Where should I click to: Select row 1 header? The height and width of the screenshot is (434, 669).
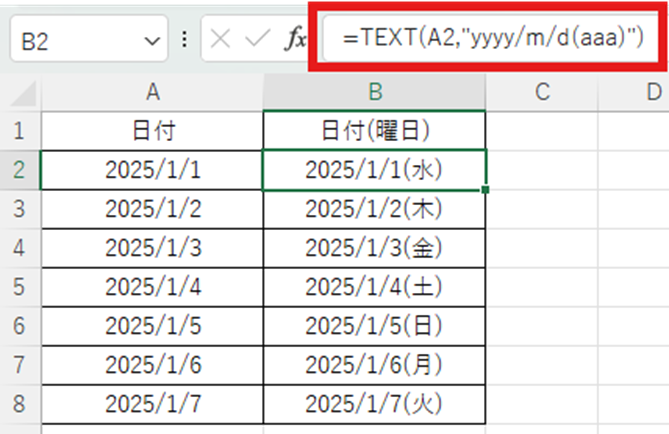tap(21, 130)
